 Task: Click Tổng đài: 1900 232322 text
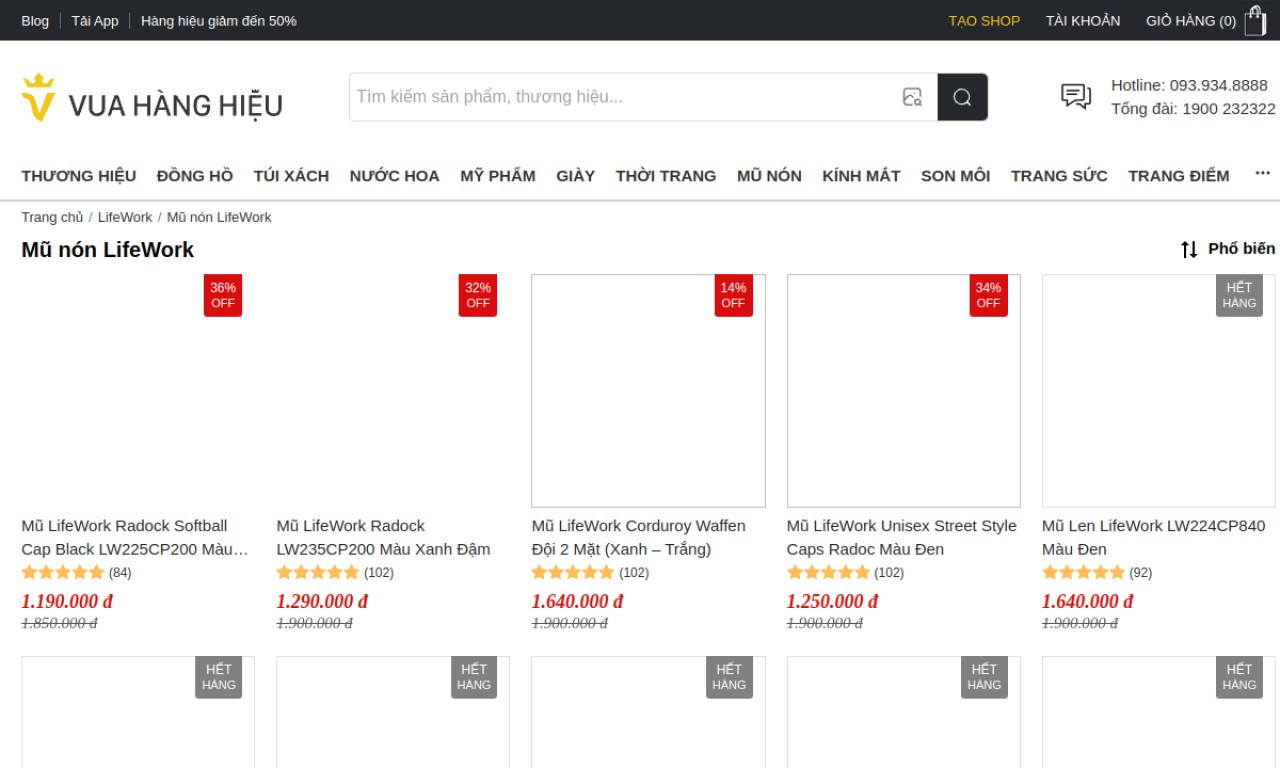[1193, 108]
